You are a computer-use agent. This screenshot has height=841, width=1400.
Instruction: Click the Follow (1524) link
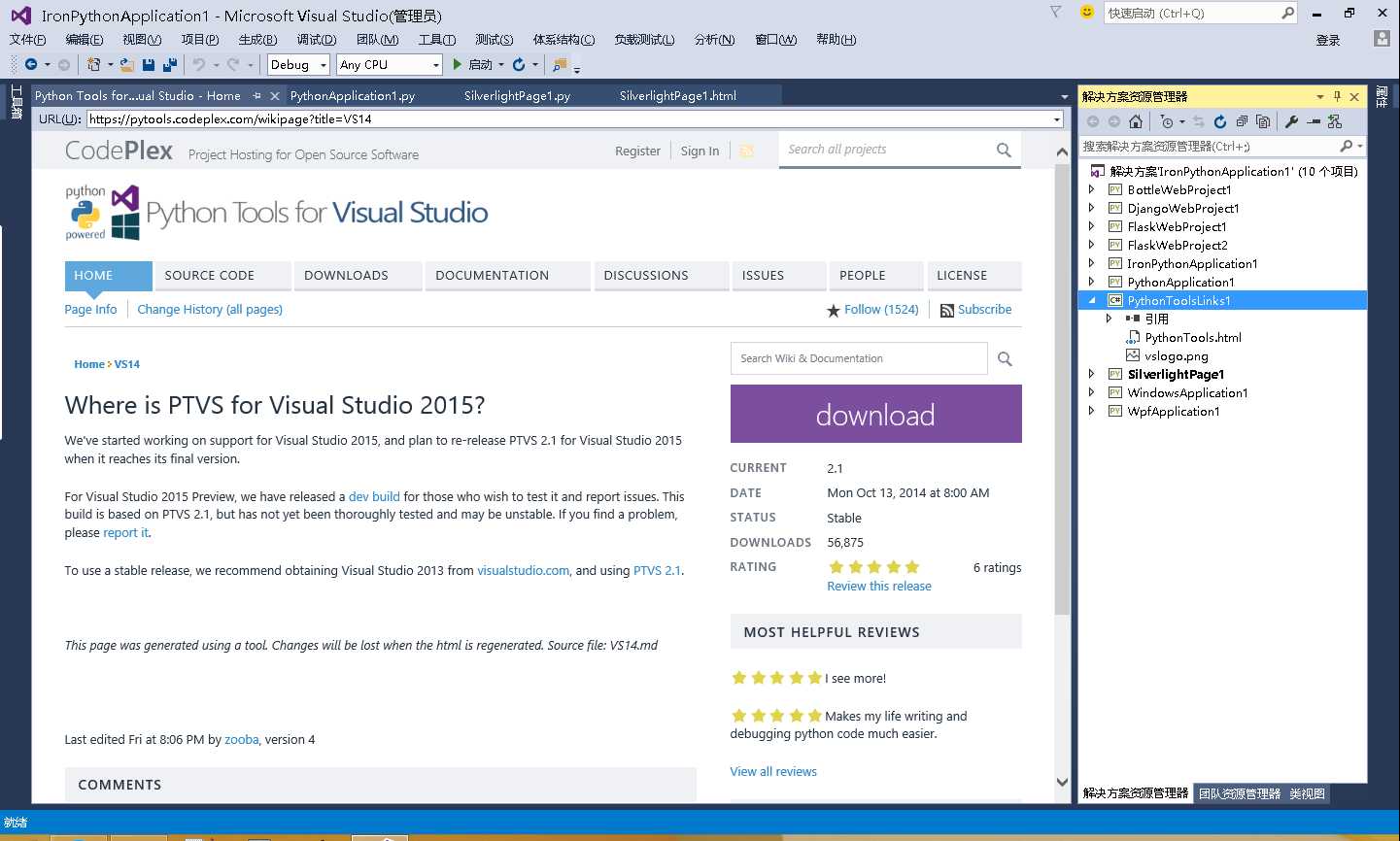[x=881, y=310]
